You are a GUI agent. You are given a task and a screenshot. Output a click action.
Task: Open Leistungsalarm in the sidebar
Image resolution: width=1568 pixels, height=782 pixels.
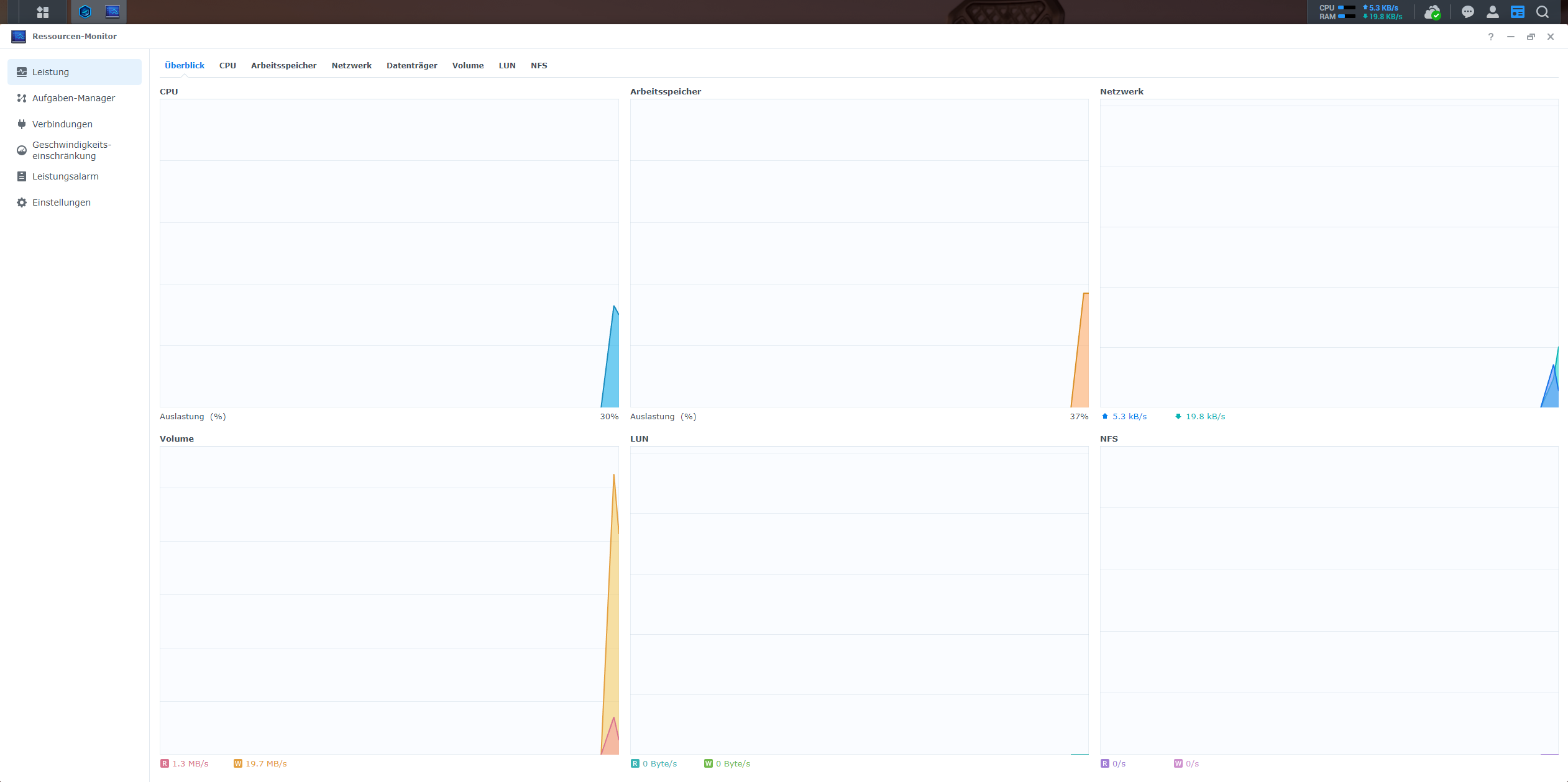click(65, 176)
